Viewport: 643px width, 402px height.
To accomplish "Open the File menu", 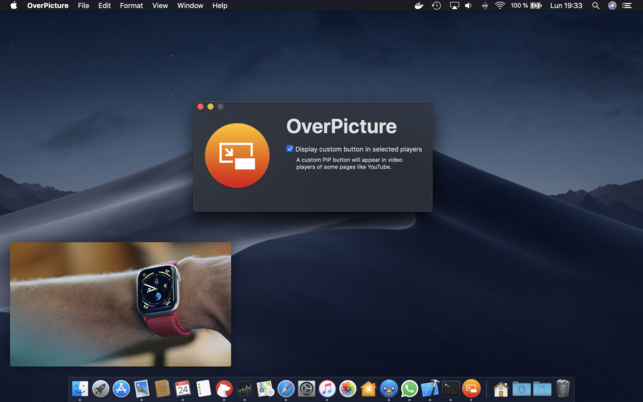I will point(83,6).
